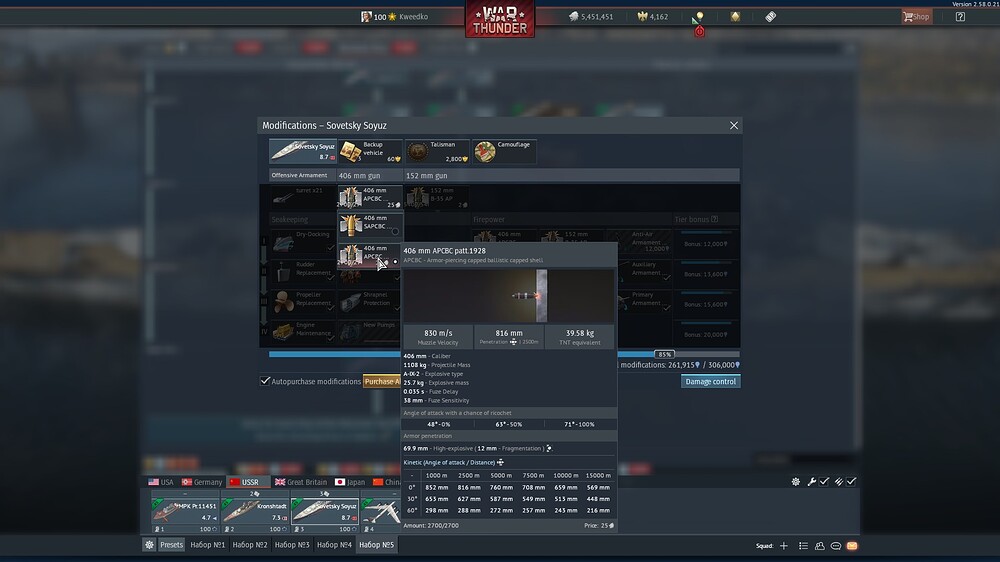The image size is (1000, 562).
Task: Open the gold premium account icon
Action: [x=735, y=17]
